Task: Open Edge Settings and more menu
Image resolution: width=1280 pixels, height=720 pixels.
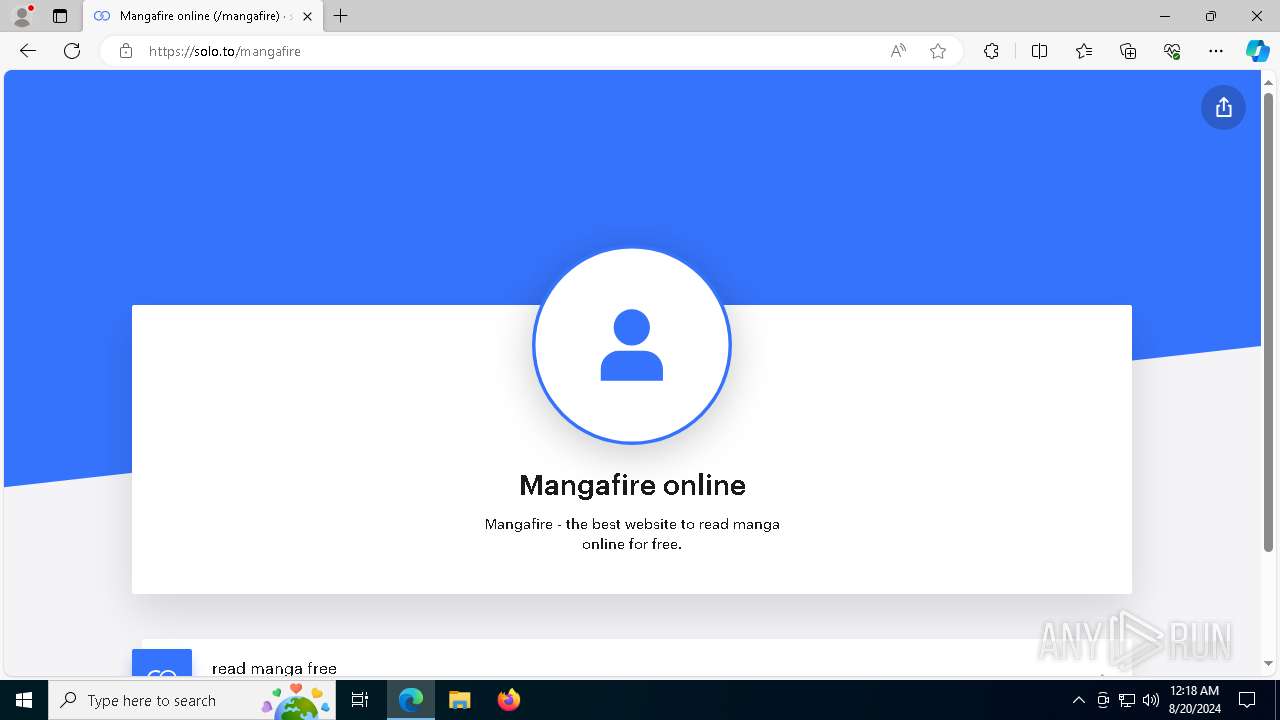Action: (1216, 51)
